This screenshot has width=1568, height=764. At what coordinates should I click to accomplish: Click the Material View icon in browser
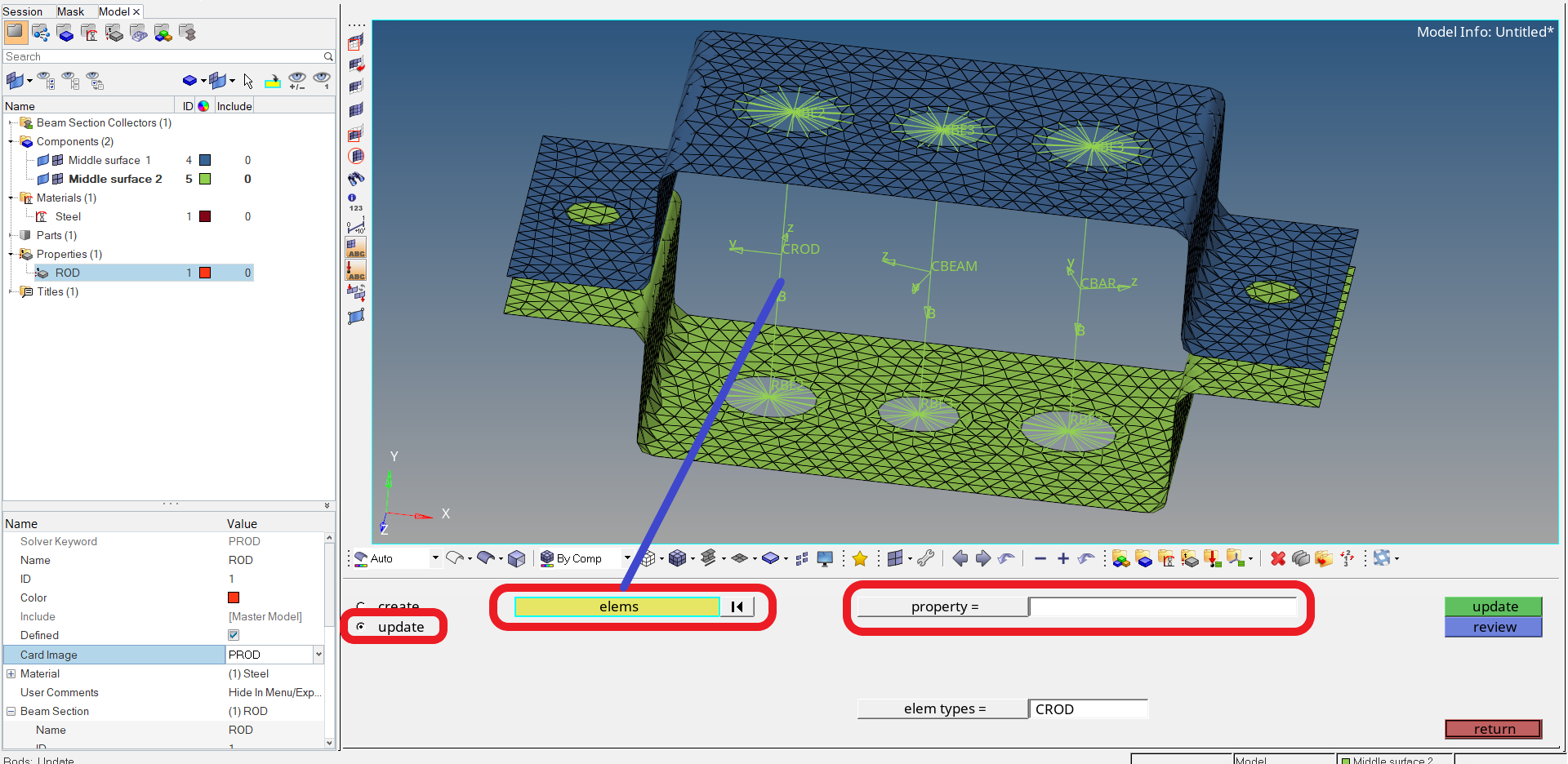pos(90,33)
